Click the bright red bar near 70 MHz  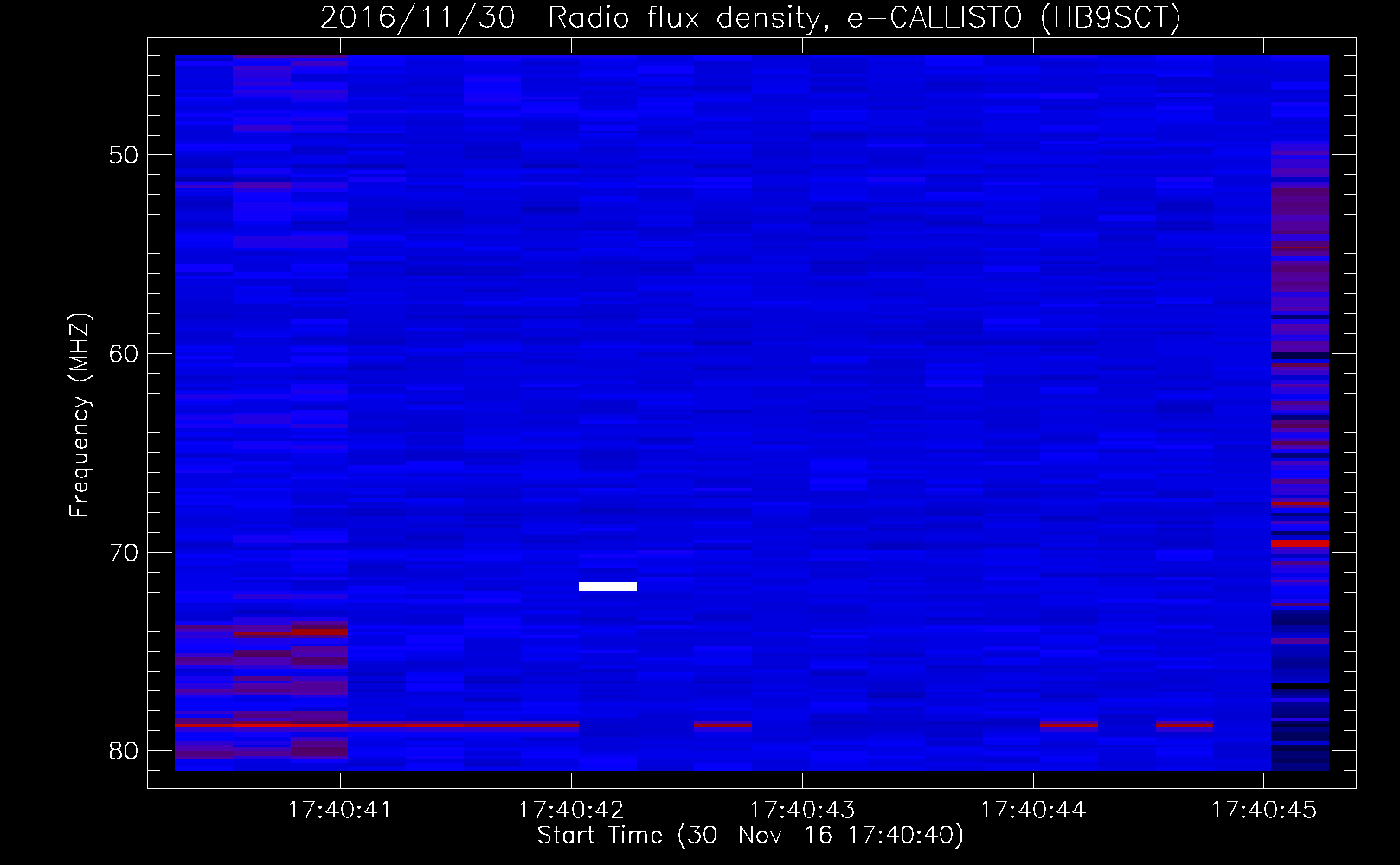(x=1300, y=543)
